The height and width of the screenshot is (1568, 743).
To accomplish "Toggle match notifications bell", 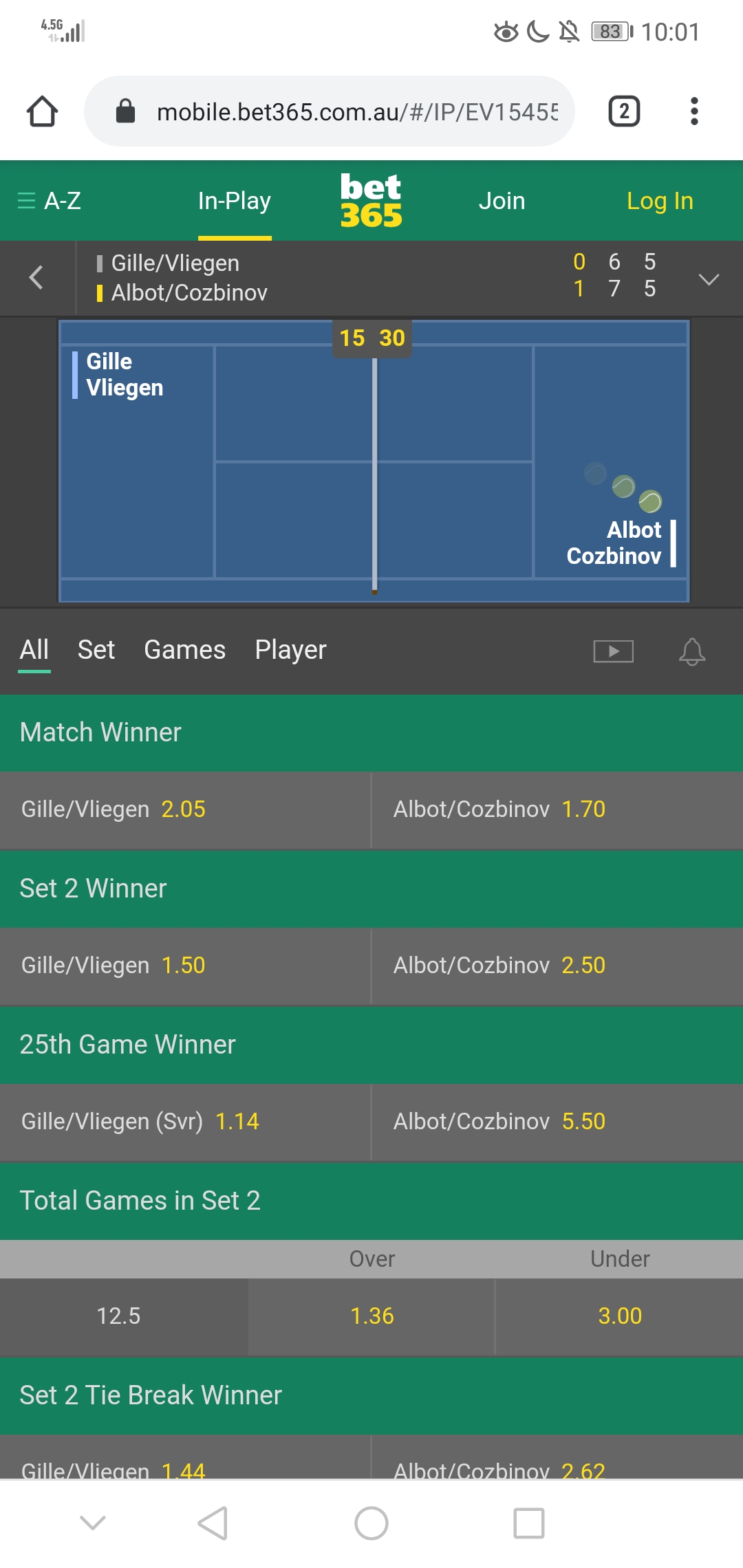I will [x=692, y=651].
